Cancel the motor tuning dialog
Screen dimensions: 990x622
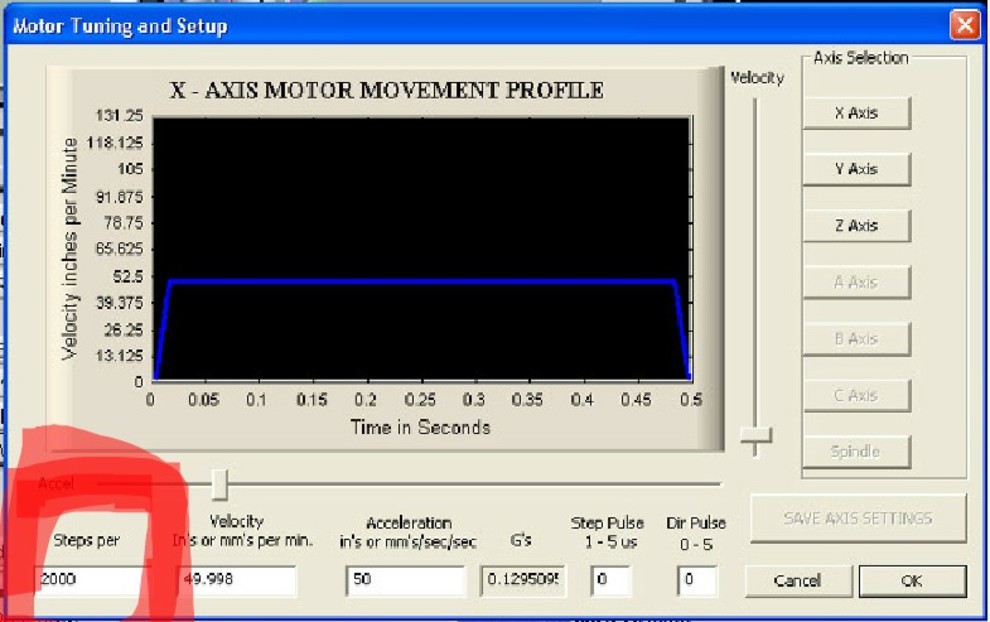click(x=797, y=581)
